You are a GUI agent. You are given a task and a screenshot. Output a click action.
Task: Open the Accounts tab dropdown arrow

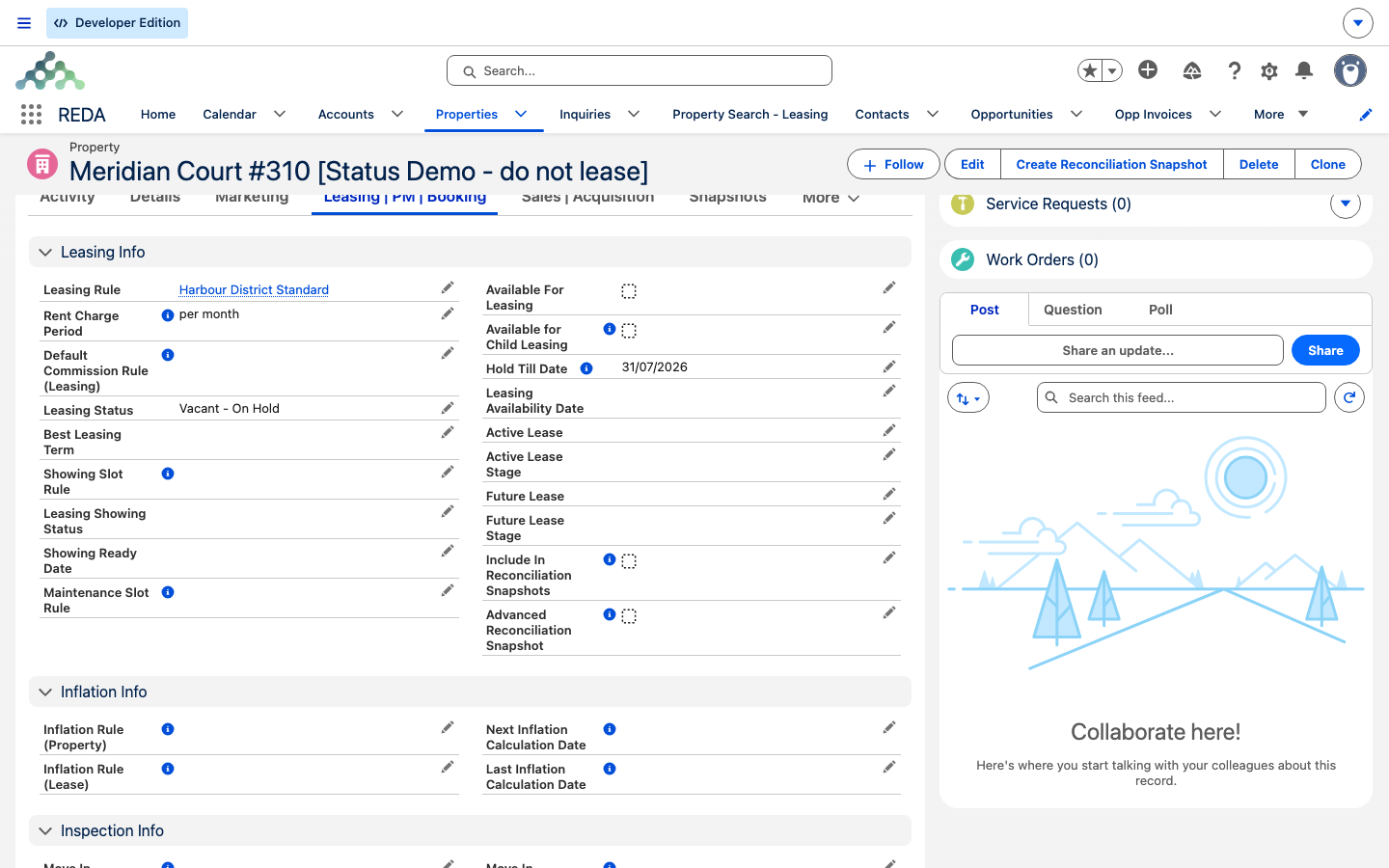click(x=397, y=114)
